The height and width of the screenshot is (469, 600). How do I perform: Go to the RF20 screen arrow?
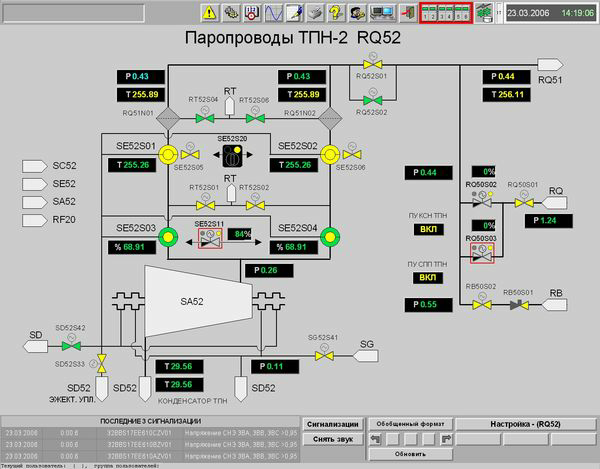tap(35, 220)
